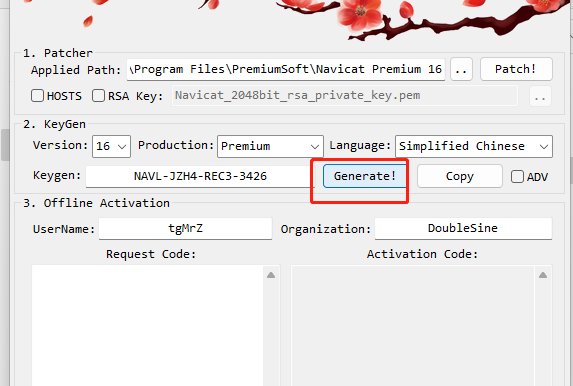The image size is (573, 386).
Task: Browse for RSA key file
Action: [x=540, y=96]
